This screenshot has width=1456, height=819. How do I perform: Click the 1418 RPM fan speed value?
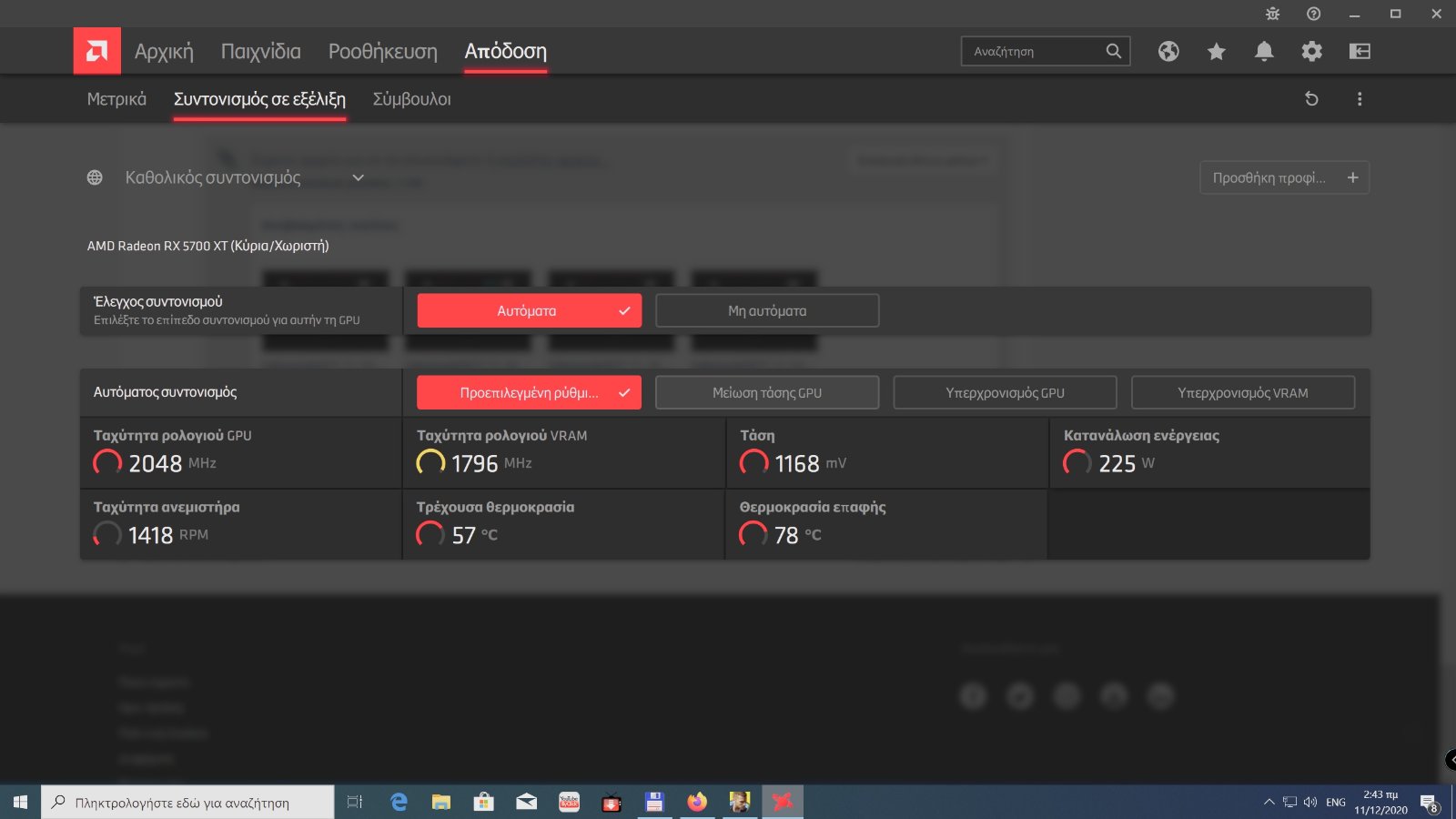[151, 535]
